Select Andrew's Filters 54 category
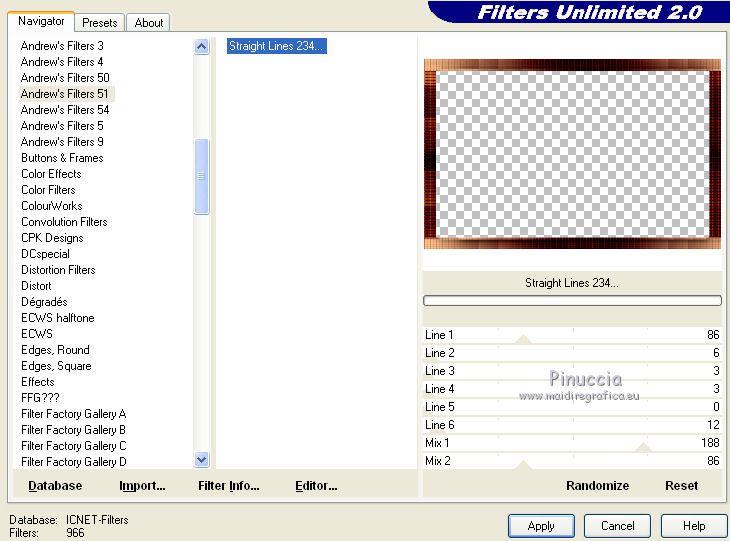 tap(65, 110)
